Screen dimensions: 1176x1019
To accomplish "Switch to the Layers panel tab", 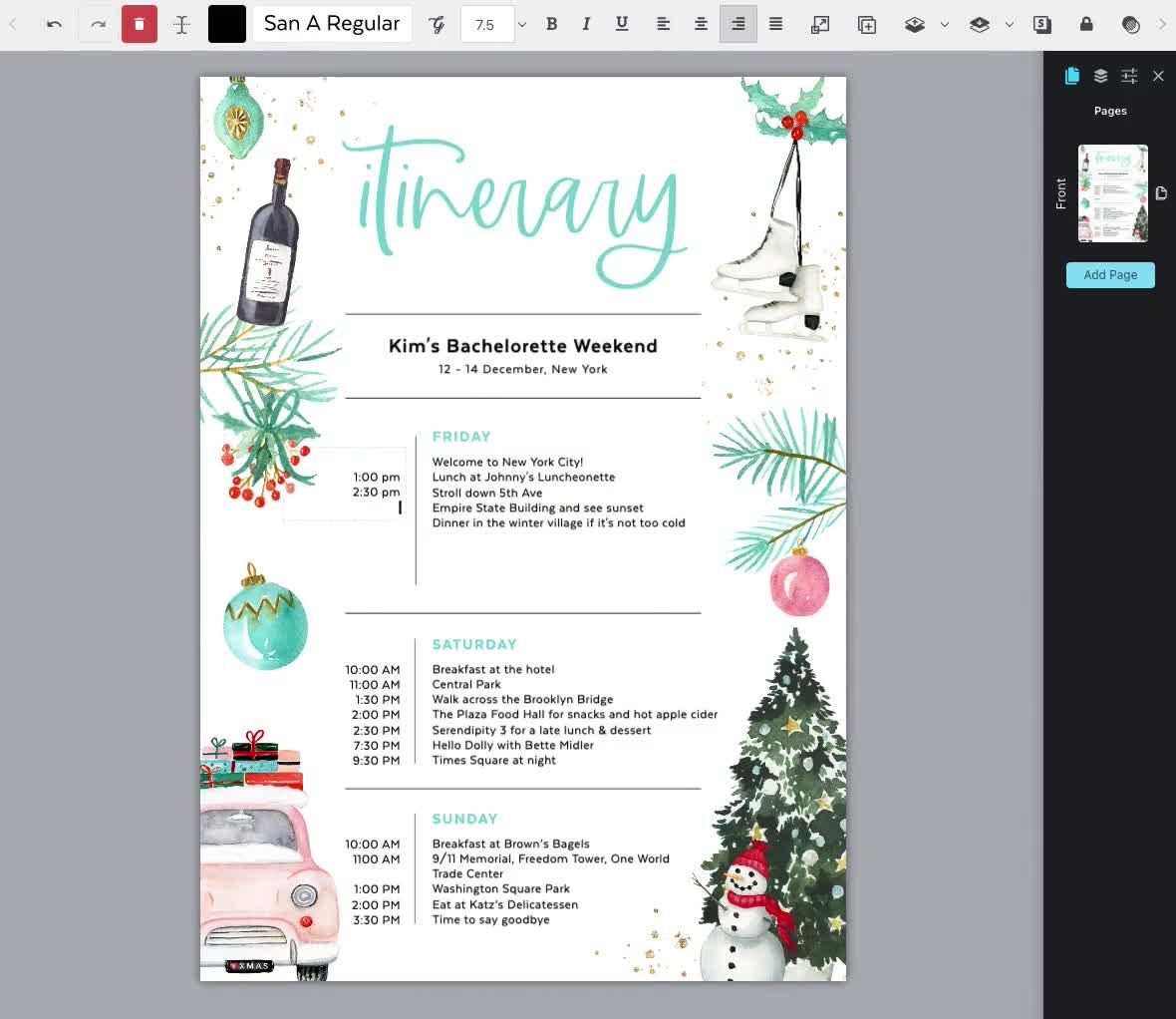I will (1100, 75).
